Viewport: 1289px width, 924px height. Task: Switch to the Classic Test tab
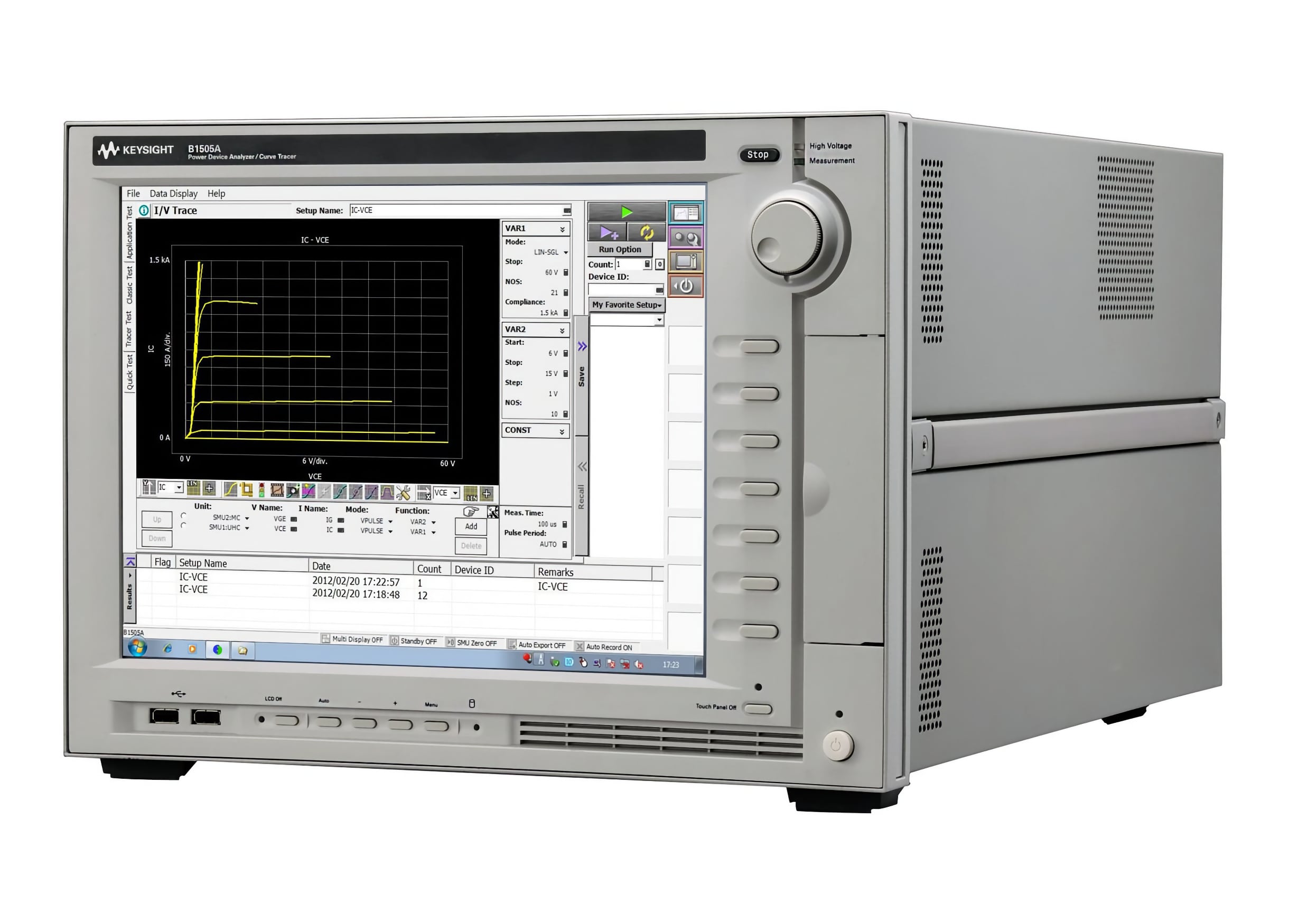pyautogui.click(x=129, y=285)
